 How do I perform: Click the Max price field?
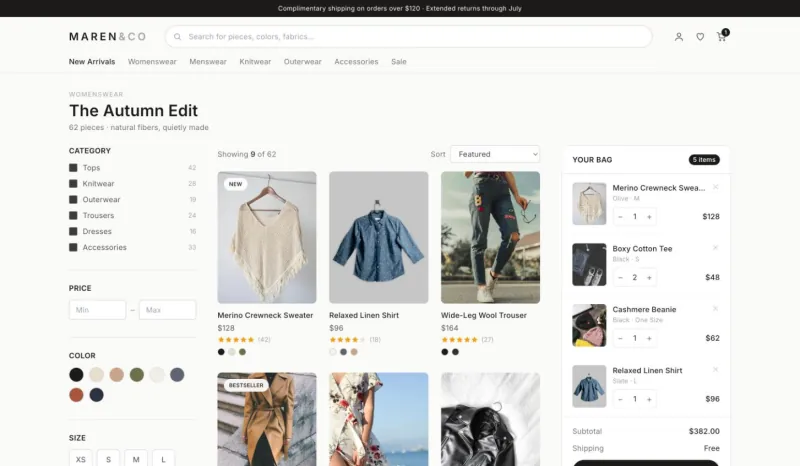(x=167, y=310)
